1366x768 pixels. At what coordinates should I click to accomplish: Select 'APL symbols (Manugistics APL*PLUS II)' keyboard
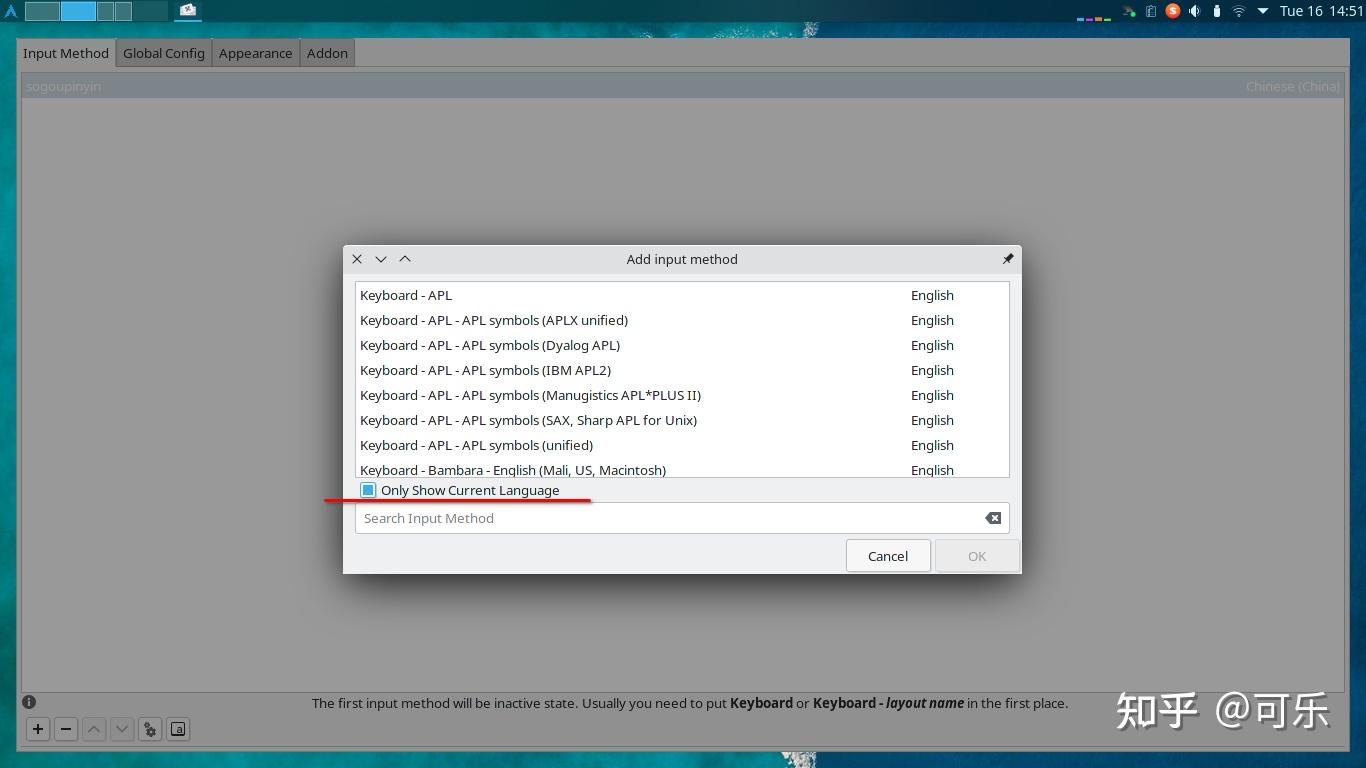[x=682, y=395]
